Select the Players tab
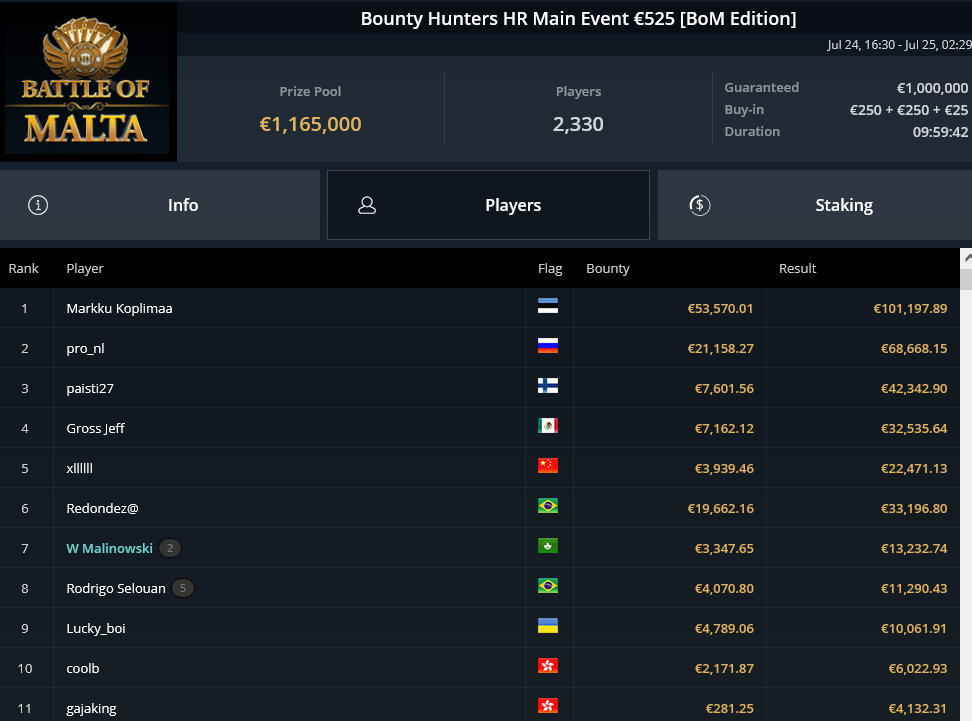972x721 pixels. pos(488,205)
